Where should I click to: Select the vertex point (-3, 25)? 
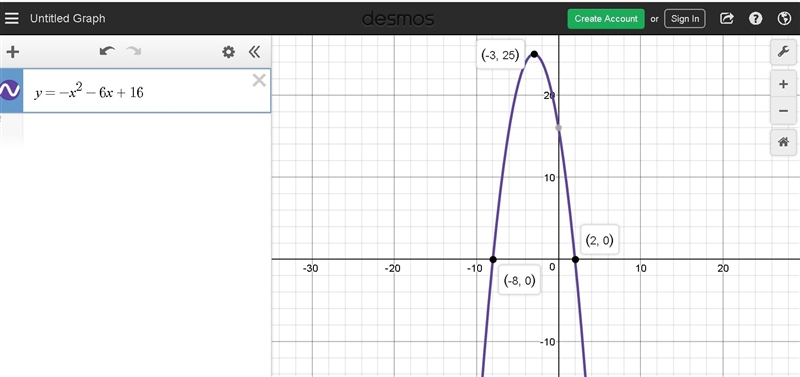tap(534, 54)
